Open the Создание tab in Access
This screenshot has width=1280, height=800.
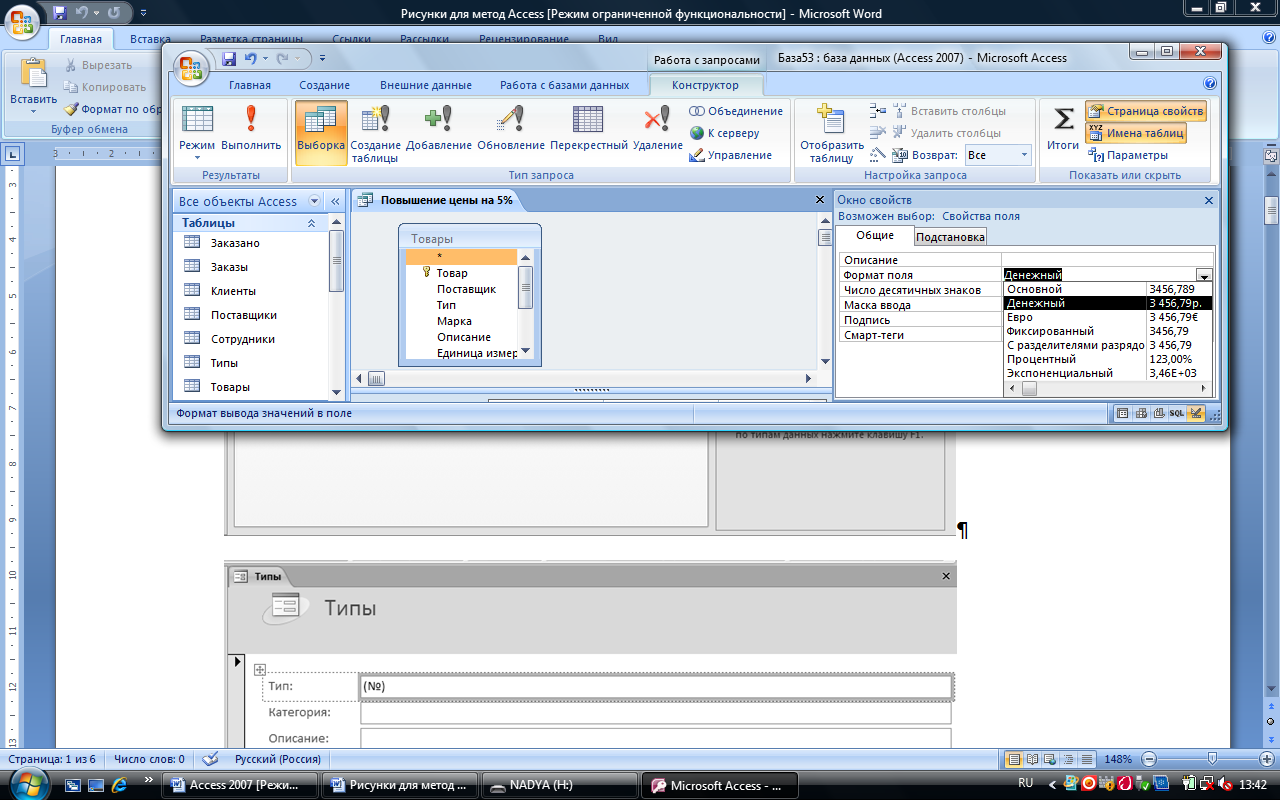(x=324, y=85)
